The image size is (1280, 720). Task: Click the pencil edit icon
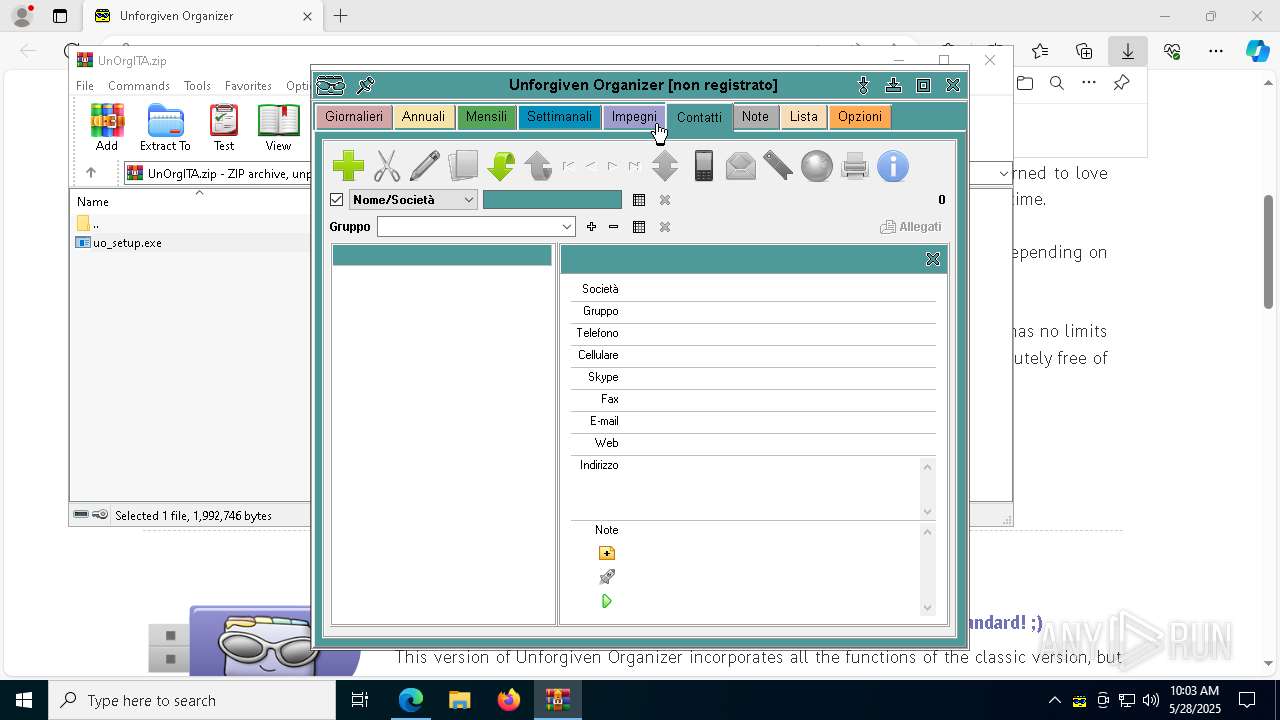click(425, 166)
